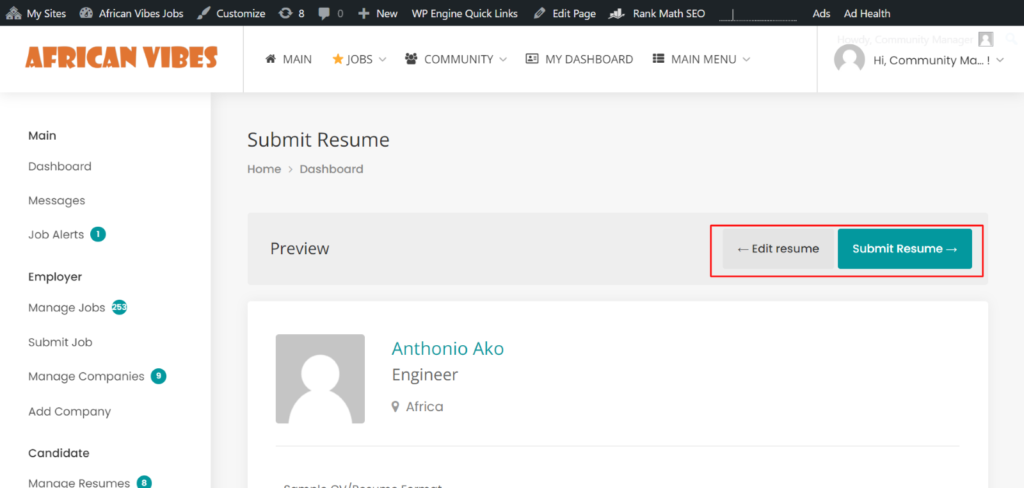Open Manage Jobs sidebar link
The width and height of the screenshot is (1024, 488).
pyautogui.click(x=67, y=308)
